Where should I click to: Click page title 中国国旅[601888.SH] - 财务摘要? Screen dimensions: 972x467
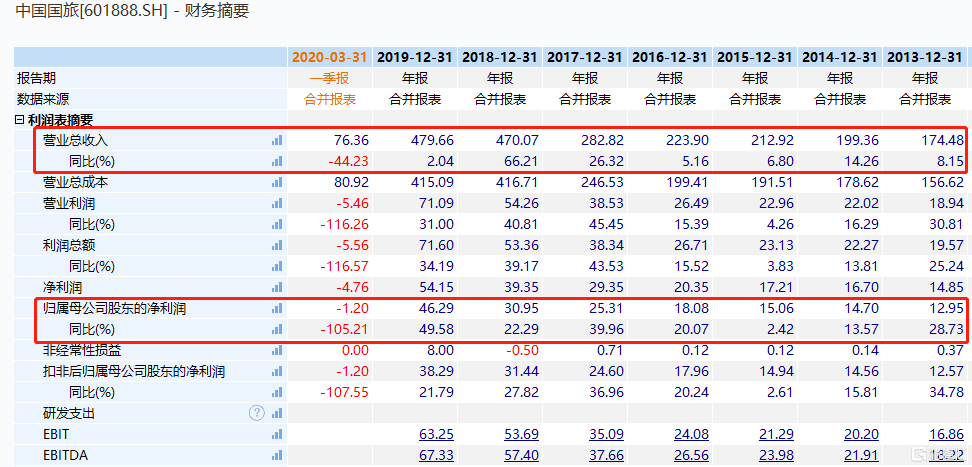click(x=132, y=11)
